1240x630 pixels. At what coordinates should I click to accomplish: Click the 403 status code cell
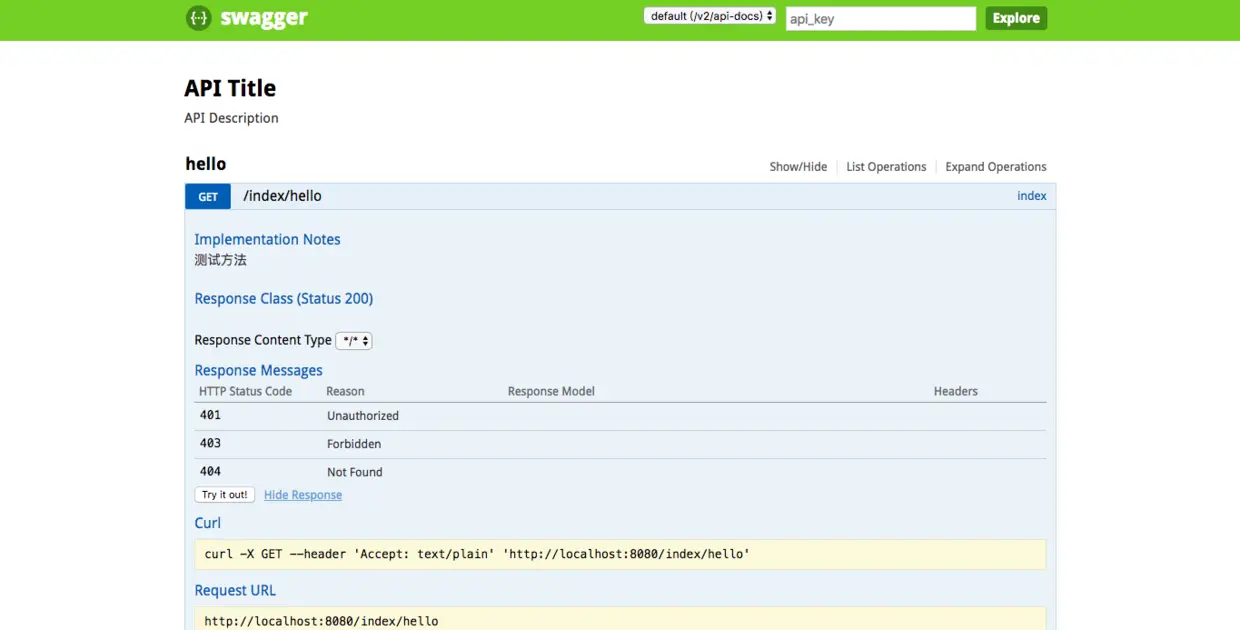pyautogui.click(x=210, y=443)
